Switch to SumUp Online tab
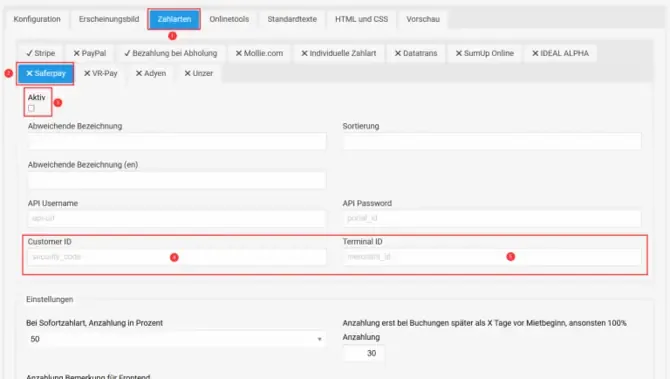The height and width of the screenshot is (379, 670). pos(485,53)
